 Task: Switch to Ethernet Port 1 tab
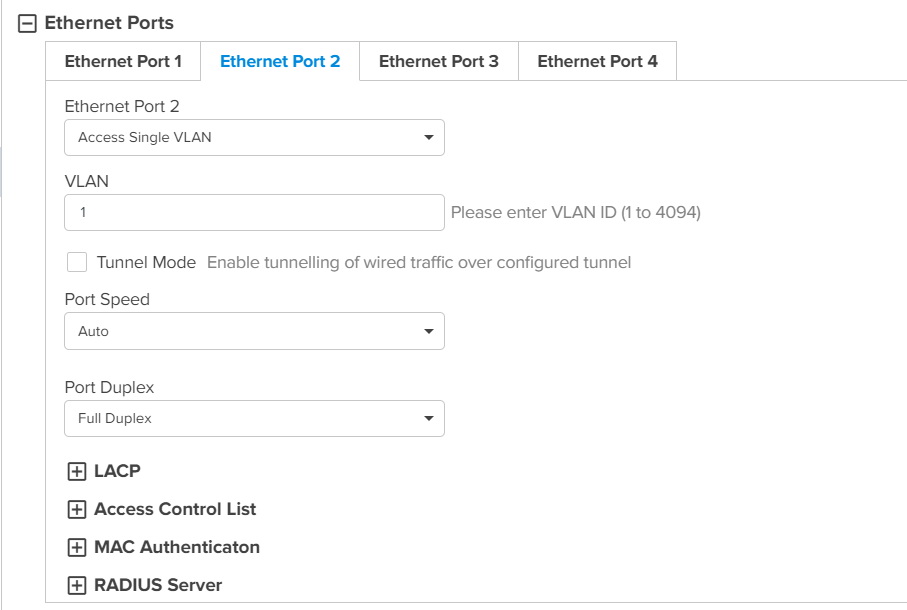[123, 62]
